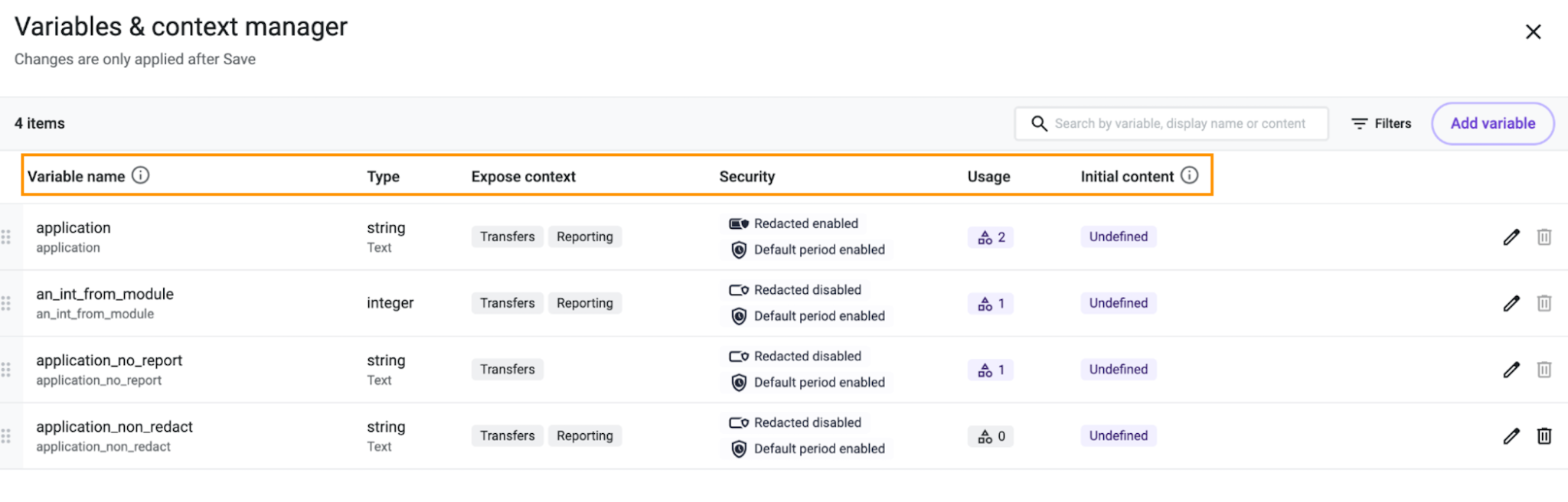Click the Security column header
The width and height of the screenshot is (1568, 502).
(x=747, y=176)
